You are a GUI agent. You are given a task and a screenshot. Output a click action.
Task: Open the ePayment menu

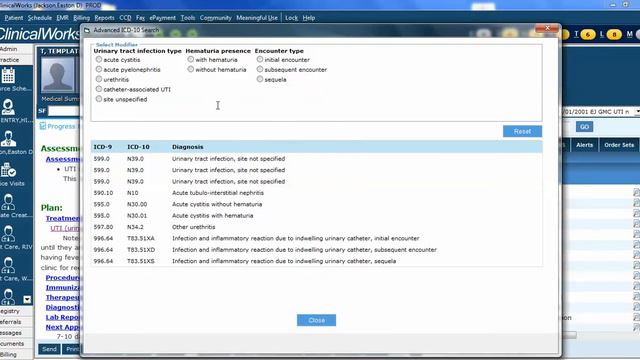162,18
